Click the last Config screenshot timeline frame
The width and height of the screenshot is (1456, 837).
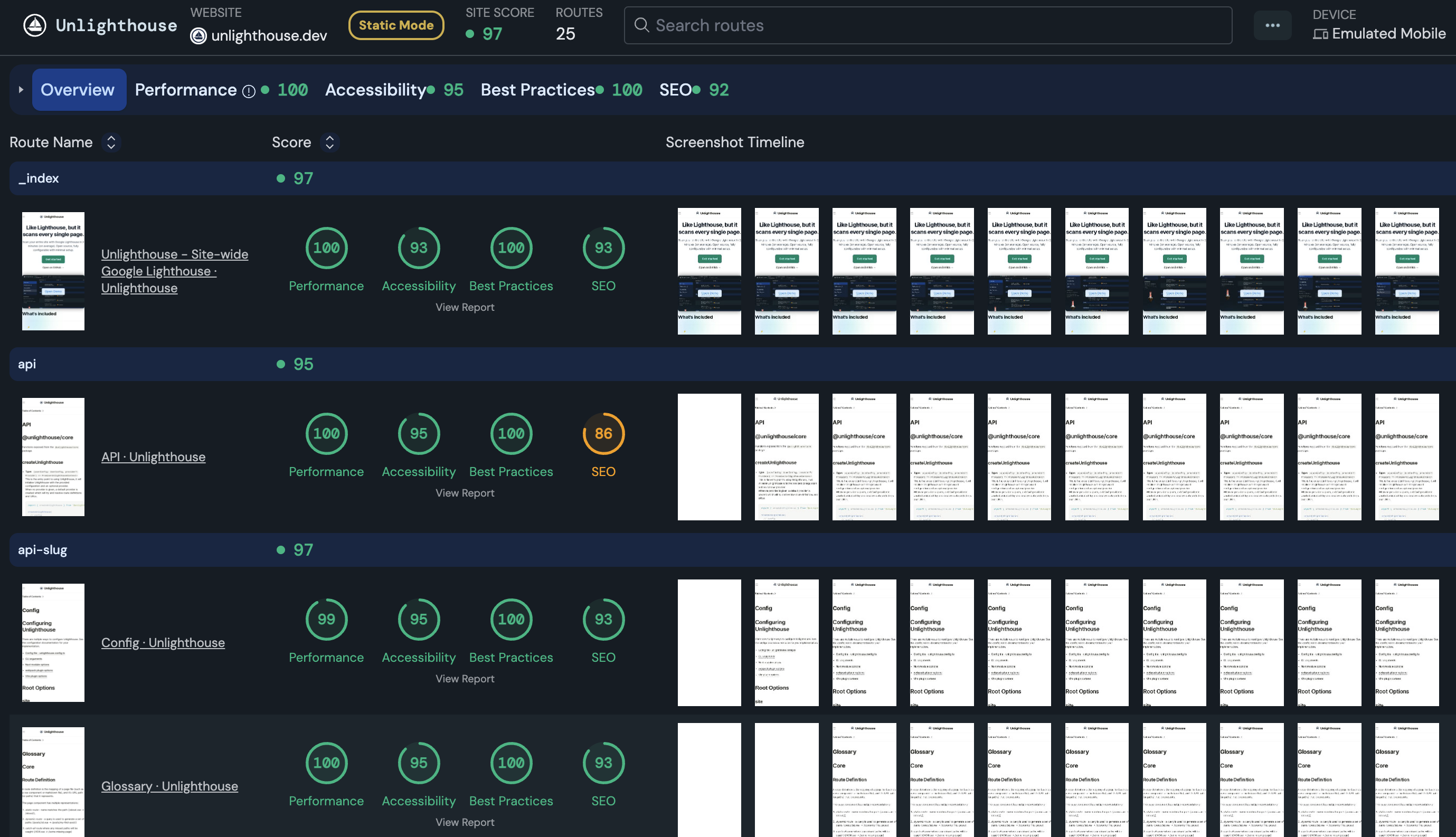coord(1406,642)
